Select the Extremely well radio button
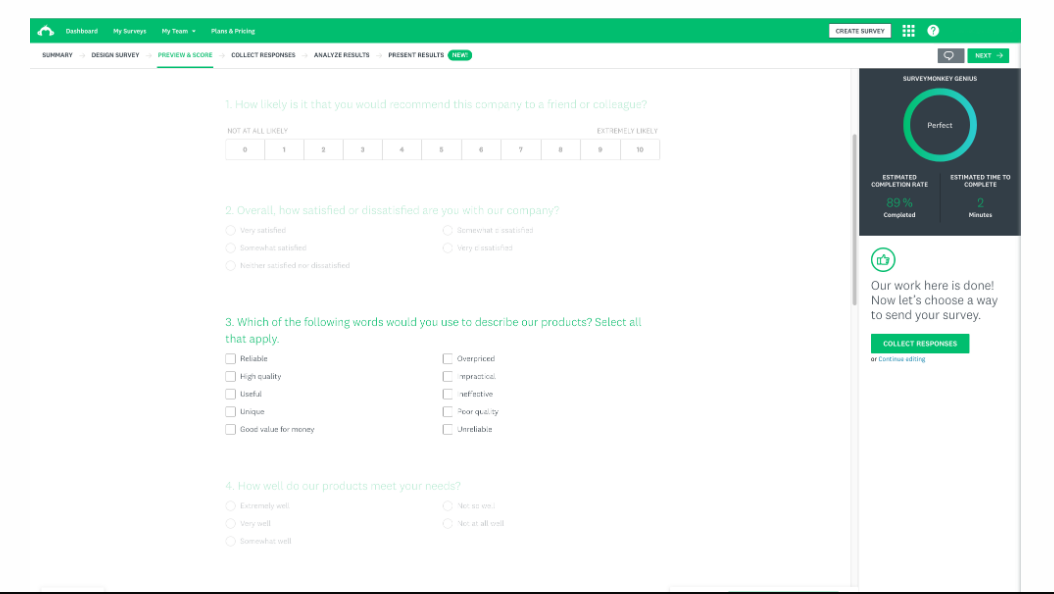 coord(231,506)
